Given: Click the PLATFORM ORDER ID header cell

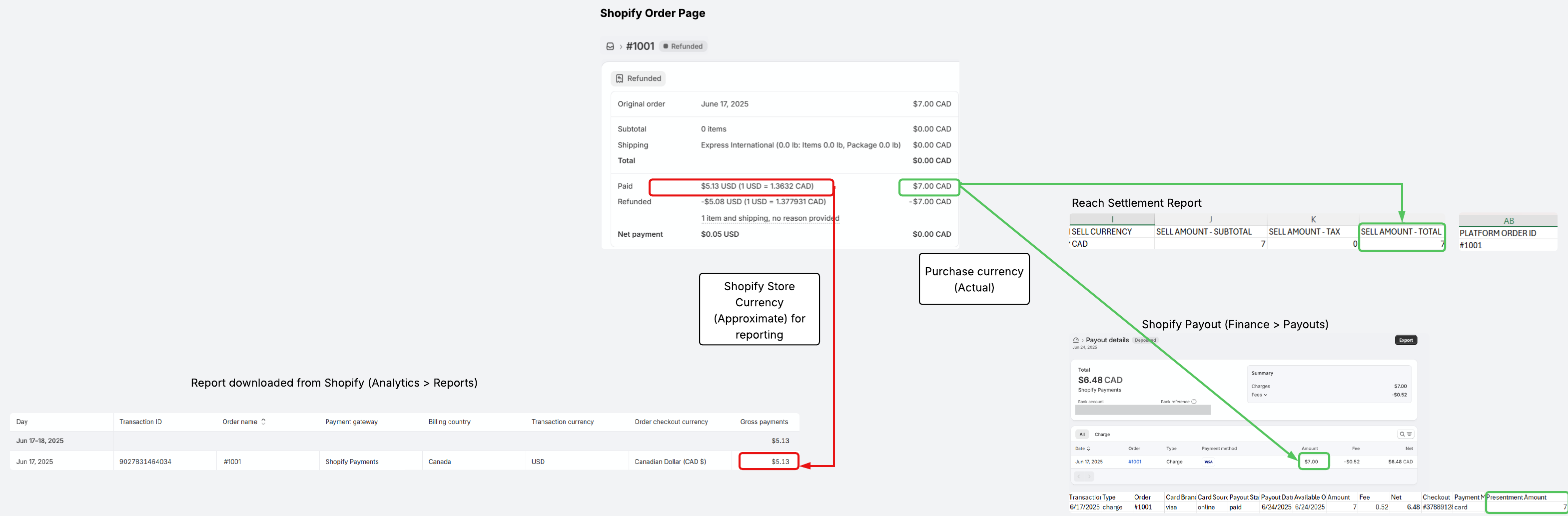Looking at the screenshot, I should coord(1508,233).
